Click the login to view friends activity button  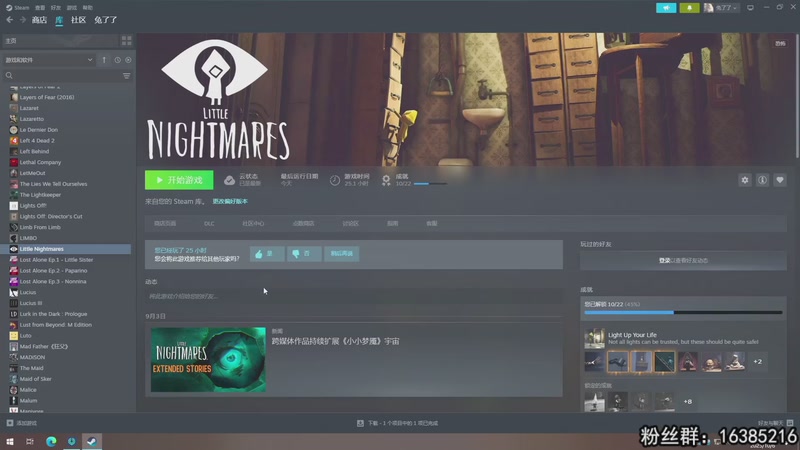(683, 260)
